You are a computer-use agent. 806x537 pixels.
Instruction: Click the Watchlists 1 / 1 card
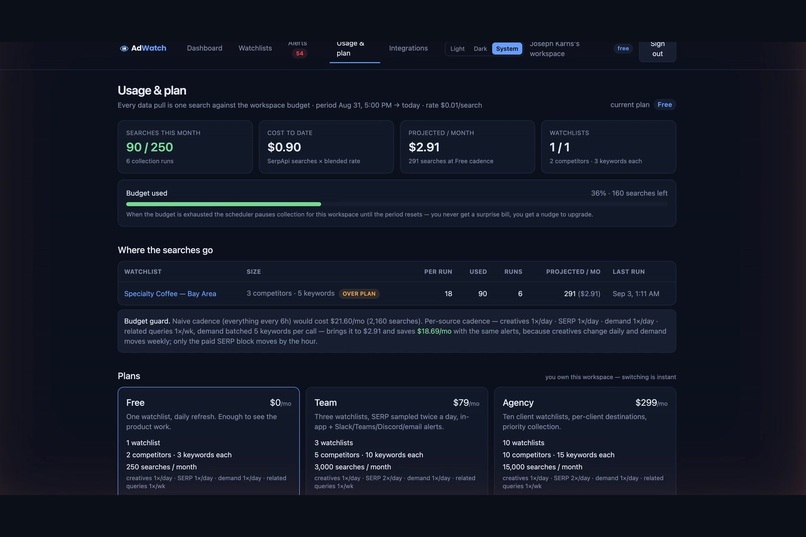[609, 147]
